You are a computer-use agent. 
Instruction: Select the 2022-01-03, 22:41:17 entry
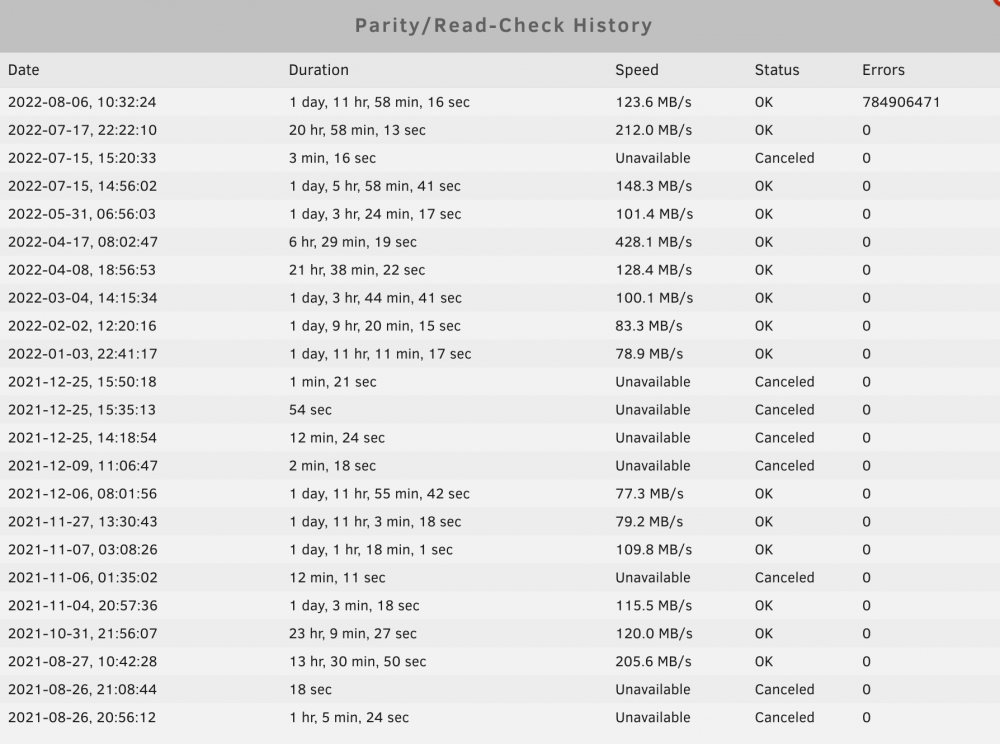click(500, 354)
